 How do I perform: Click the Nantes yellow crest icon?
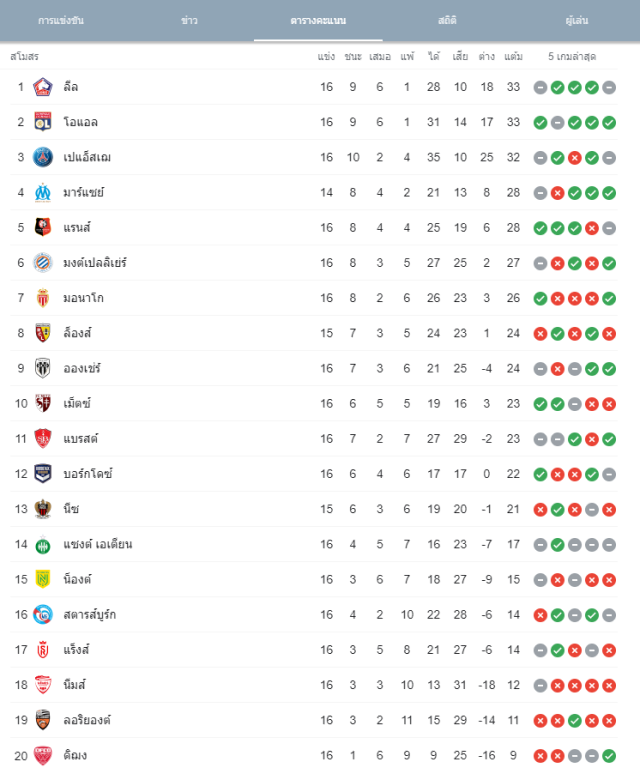click(43, 580)
